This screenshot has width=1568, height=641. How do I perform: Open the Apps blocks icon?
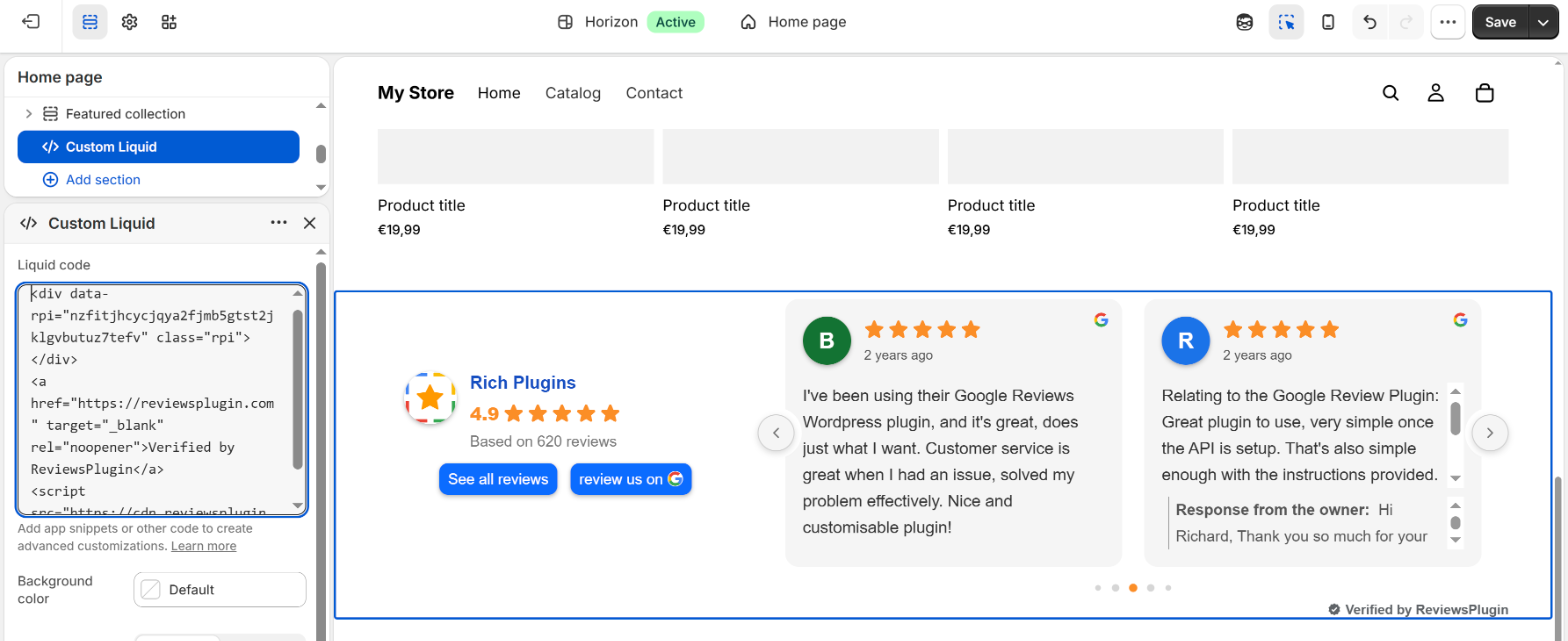(x=169, y=22)
